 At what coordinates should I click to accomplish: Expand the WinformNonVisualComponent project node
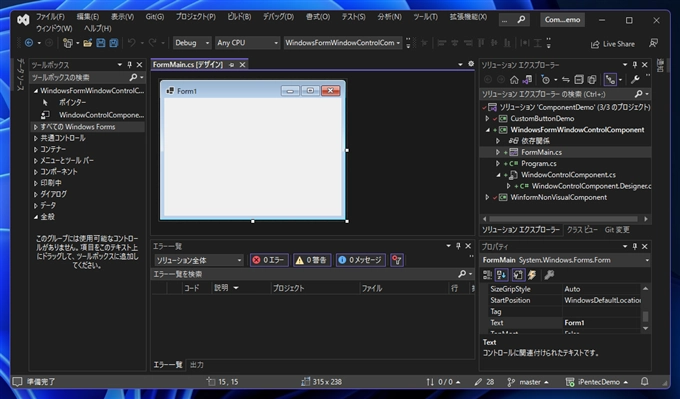click(x=487, y=197)
